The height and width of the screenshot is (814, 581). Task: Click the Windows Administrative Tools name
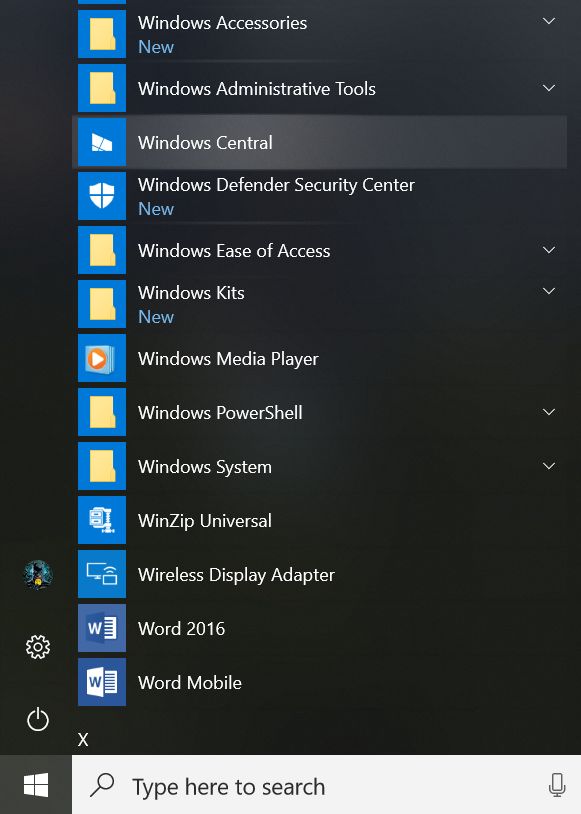[257, 89]
